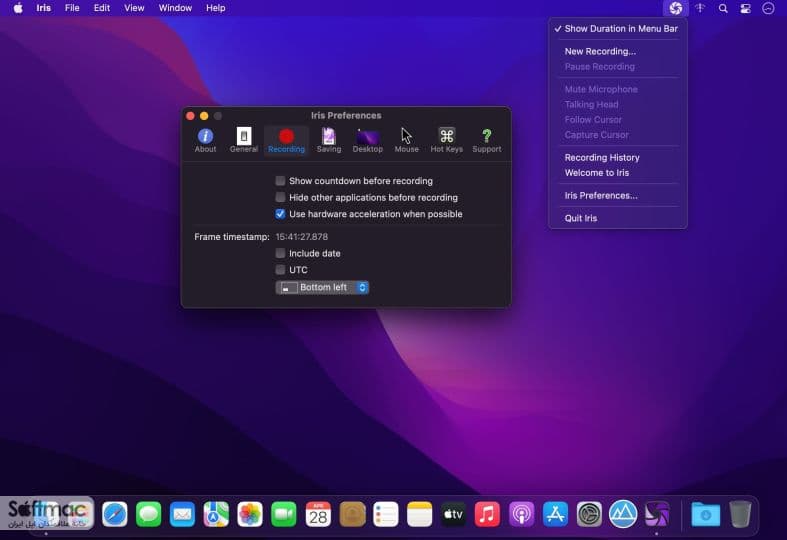Open Notes from the Dock
The width and height of the screenshot is (787, 540).
[x=420, y=514]
